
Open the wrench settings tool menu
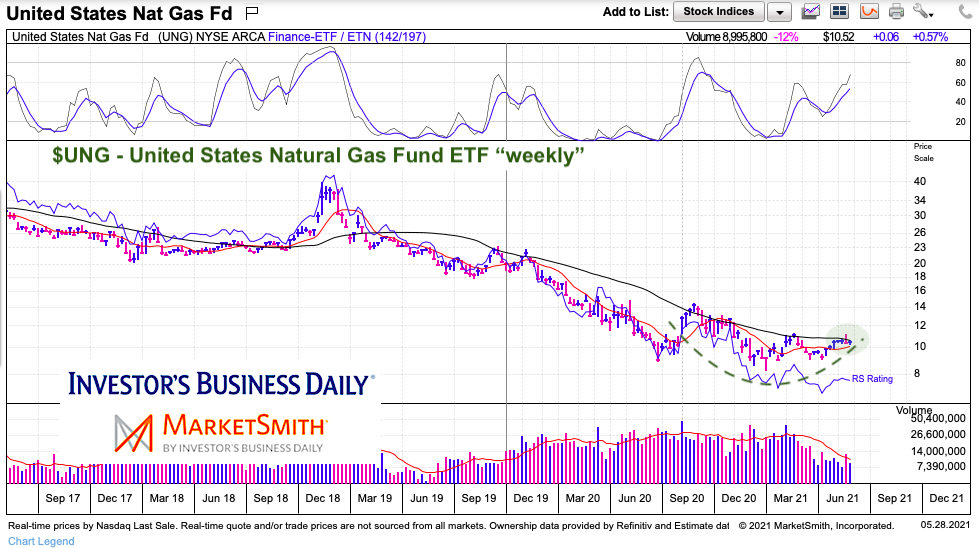tap(923, 11)
